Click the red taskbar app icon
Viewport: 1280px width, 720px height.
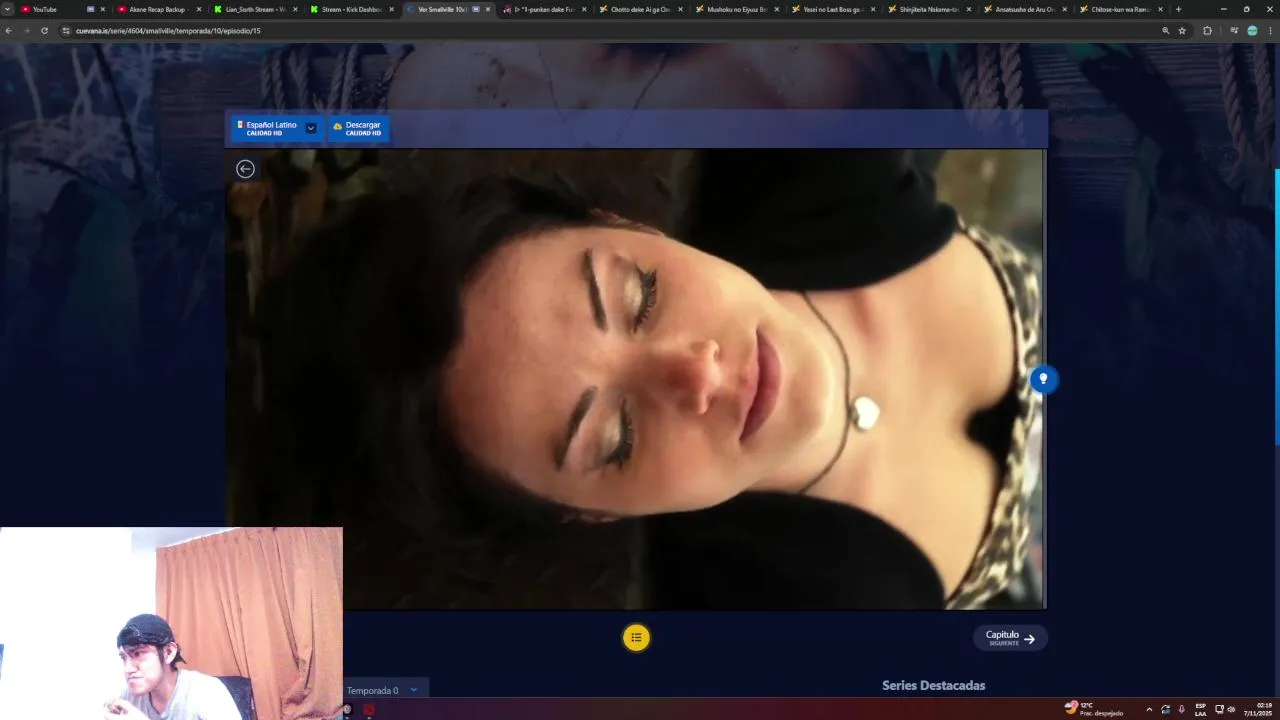point(369,710)
